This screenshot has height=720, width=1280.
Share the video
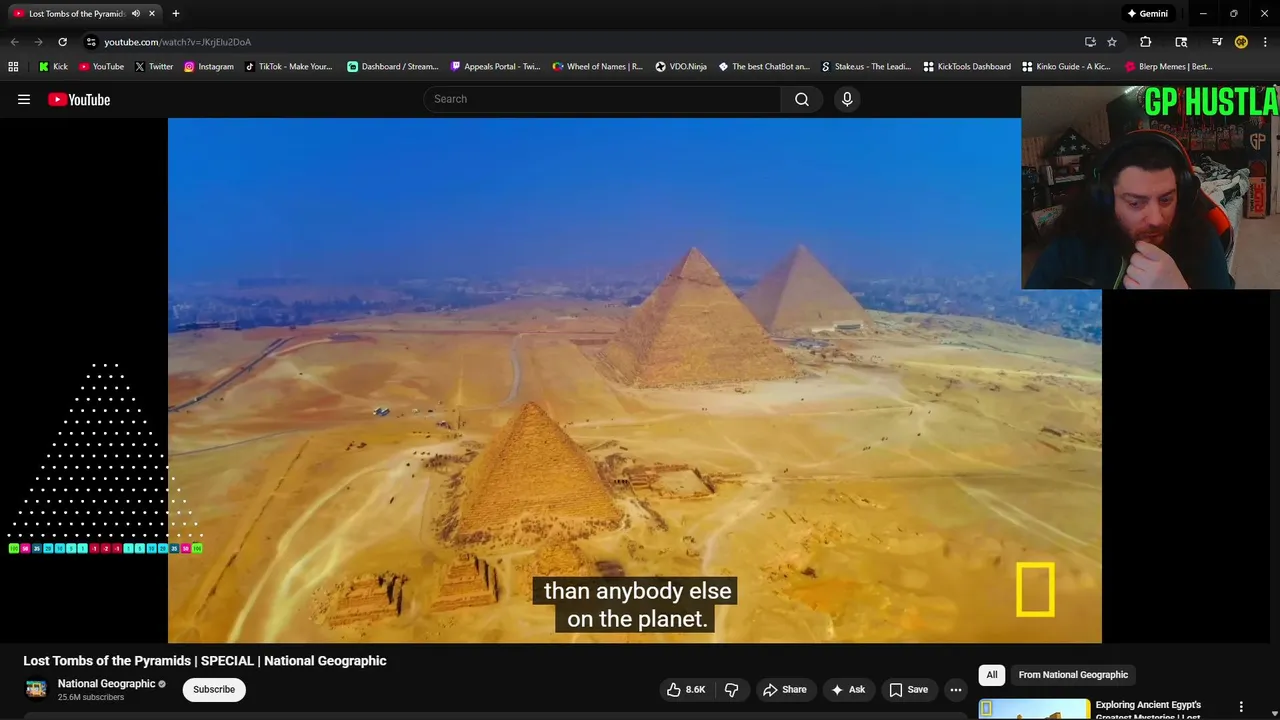tap(785, 689)
